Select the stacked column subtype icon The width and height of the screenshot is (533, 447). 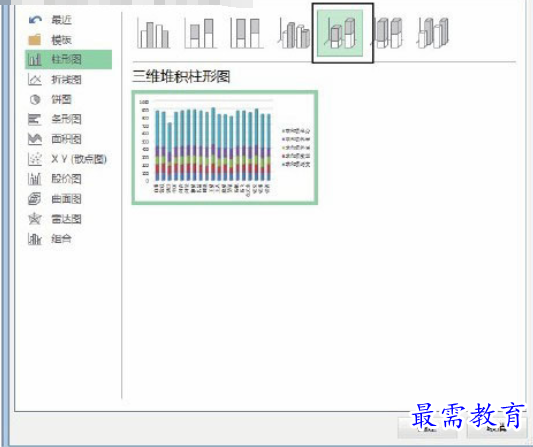(x=201, y=33)
